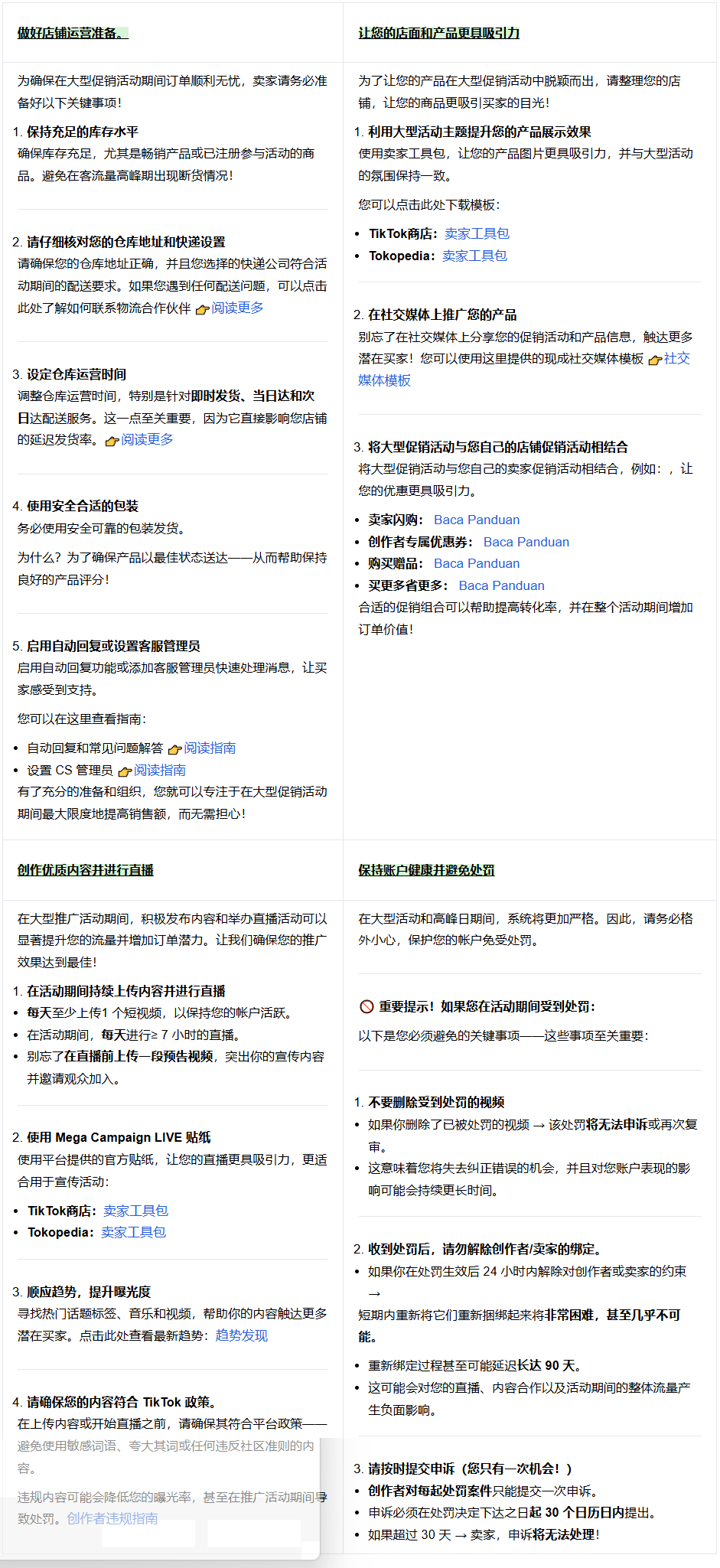Open Baca Panduan link for 买更多省更多
Viewport: 720px width, 1568px height.
pos(502,585)
